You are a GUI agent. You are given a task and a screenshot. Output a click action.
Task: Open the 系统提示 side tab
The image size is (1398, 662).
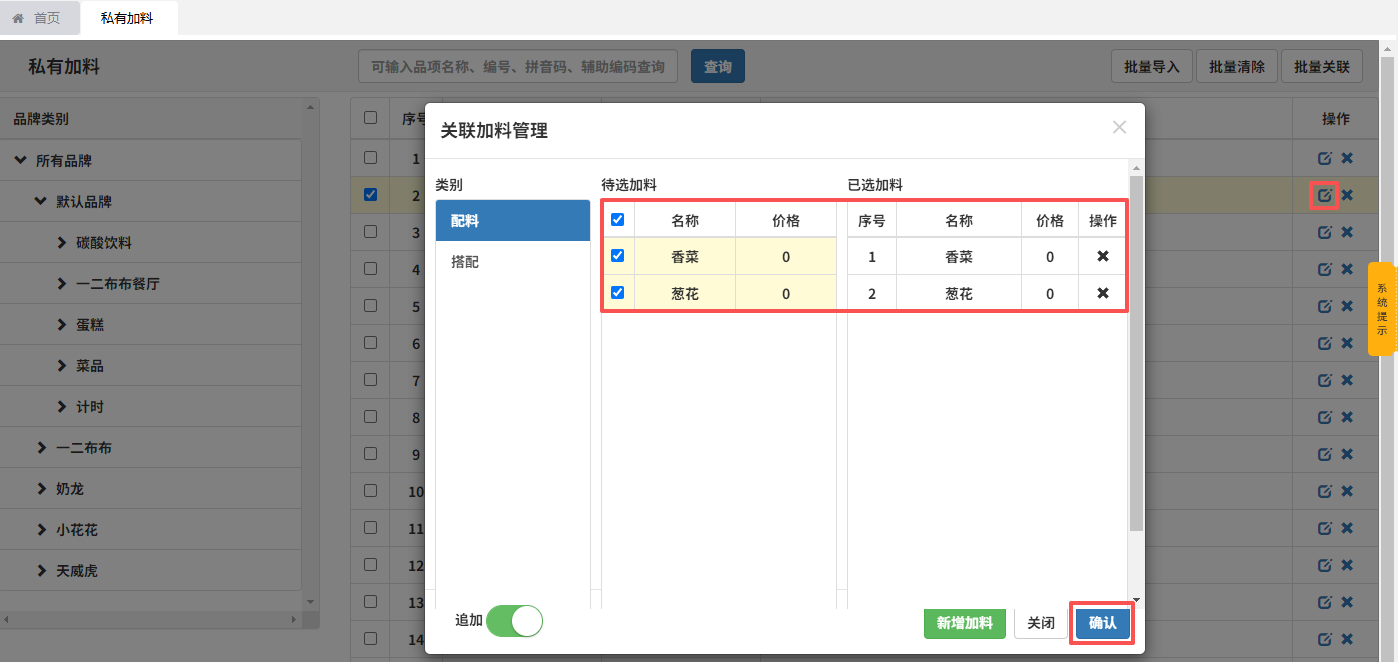coord(1381,309)
